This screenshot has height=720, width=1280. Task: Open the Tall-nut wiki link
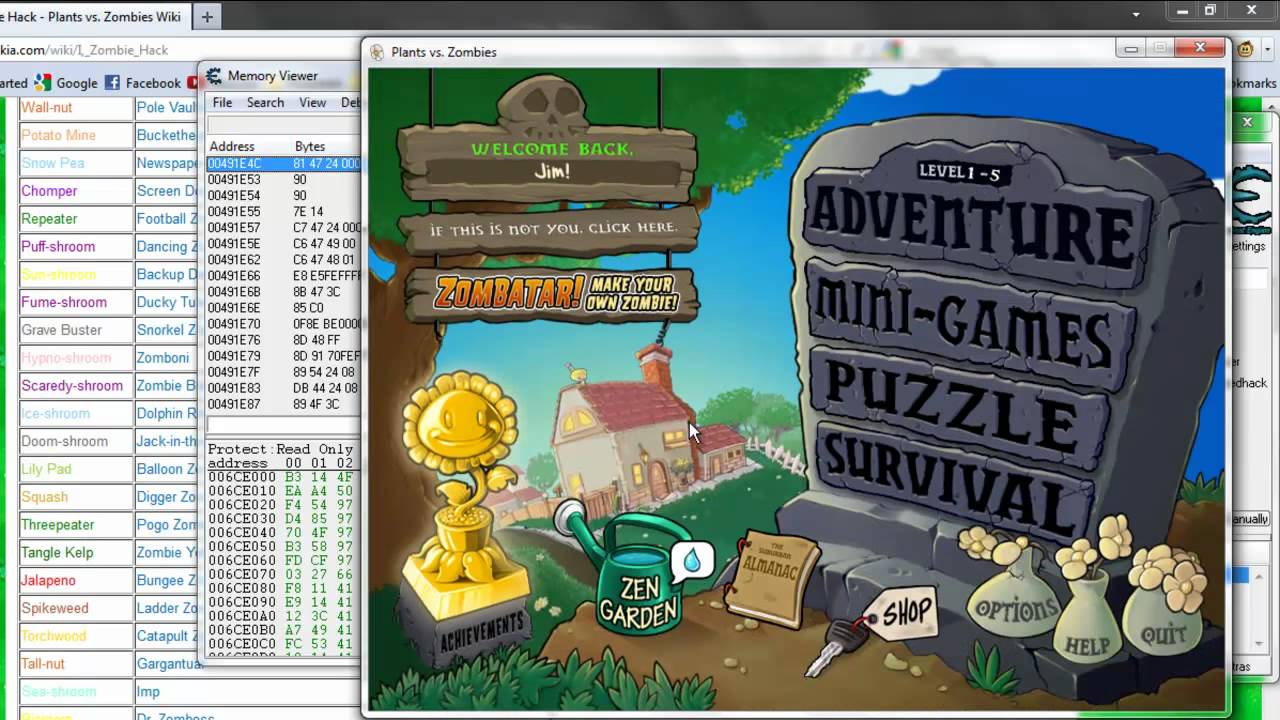tap(43, 664)
